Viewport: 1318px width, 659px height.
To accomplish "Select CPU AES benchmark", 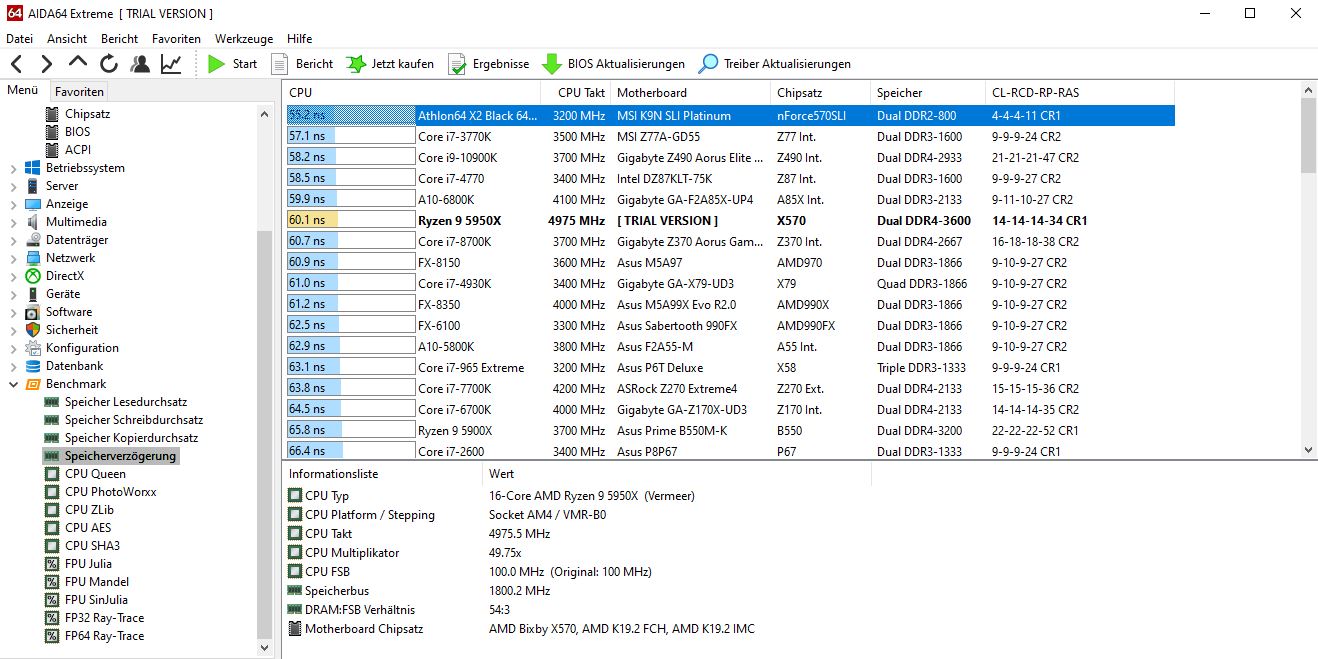I will click(88, 528).
